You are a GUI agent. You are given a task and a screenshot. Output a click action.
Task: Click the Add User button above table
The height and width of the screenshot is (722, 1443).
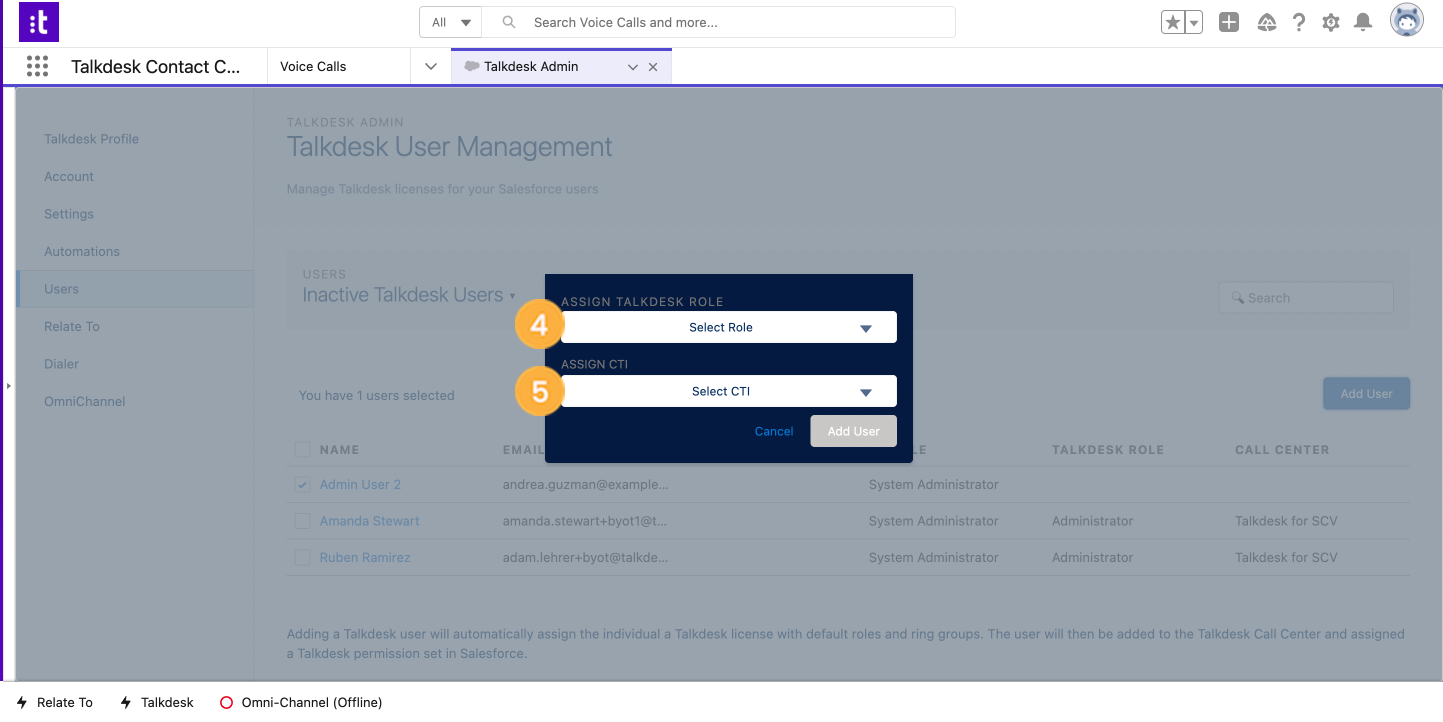point(1366,393)
